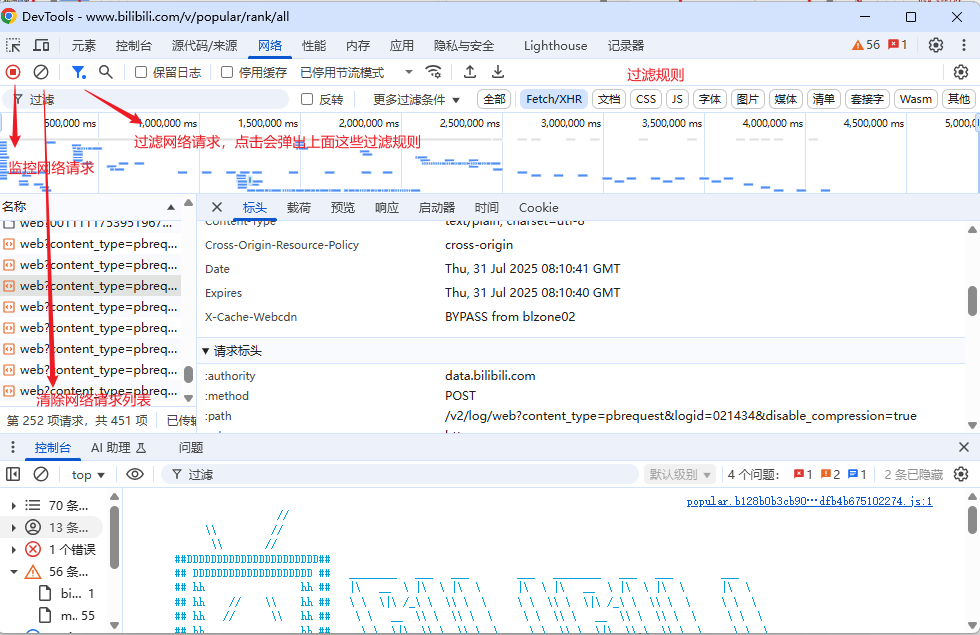Tick the 反转 checkbox
Viewport: 980px width, 635px height.
(307, 99)
